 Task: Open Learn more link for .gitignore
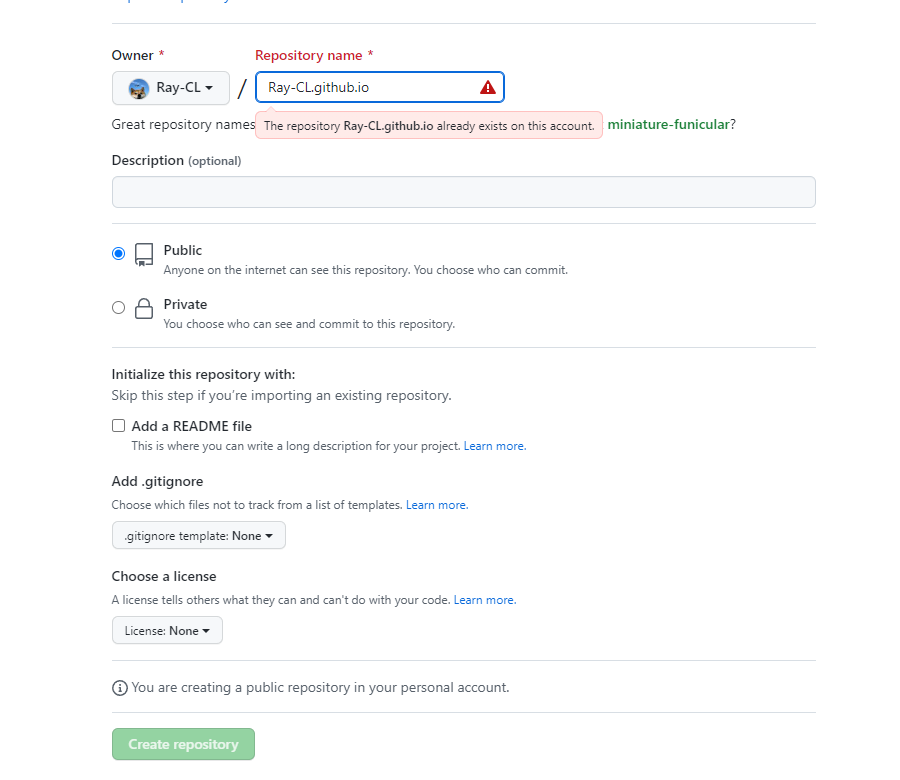click(436, 505)
